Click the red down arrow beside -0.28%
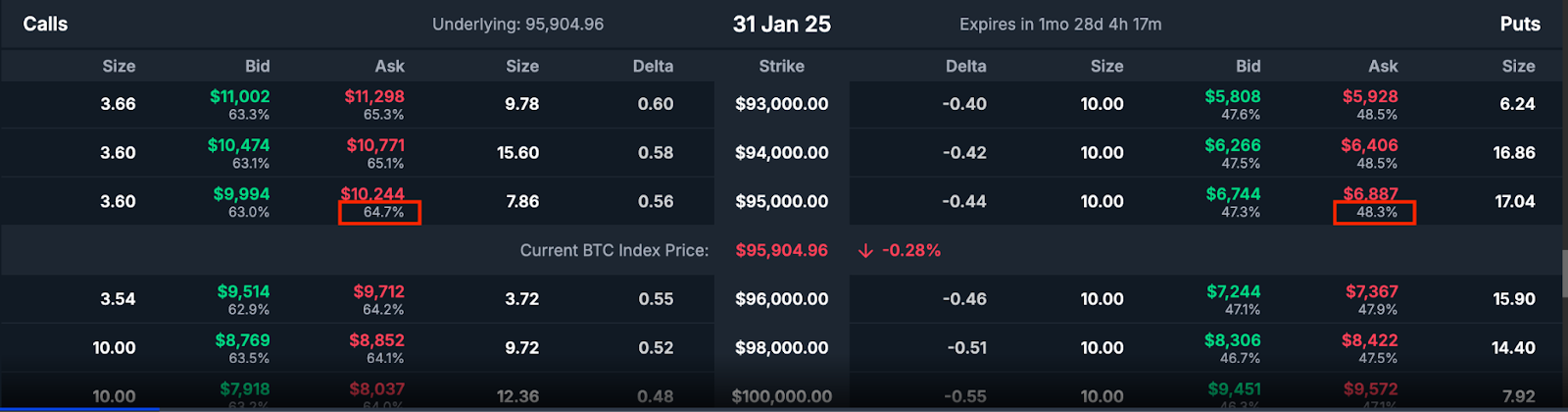Viewport: 1568px width, 412px height. [865, 251]
